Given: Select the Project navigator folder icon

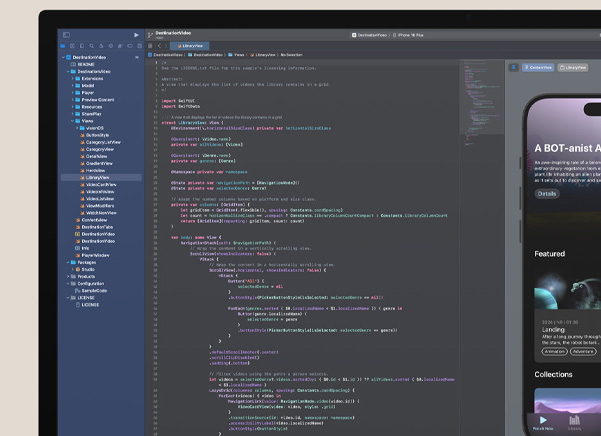Looking at the screenshot, I should click(x=63, y=46).
